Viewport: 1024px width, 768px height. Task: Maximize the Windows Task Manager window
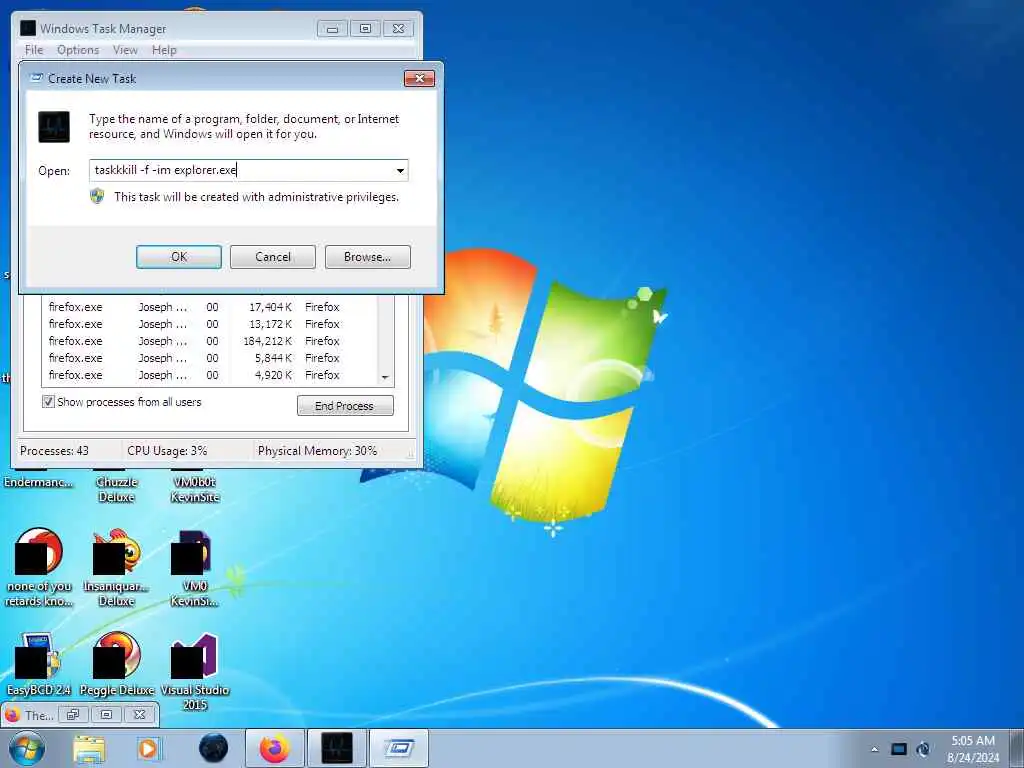pyautogui.click(x=366, y=29)
